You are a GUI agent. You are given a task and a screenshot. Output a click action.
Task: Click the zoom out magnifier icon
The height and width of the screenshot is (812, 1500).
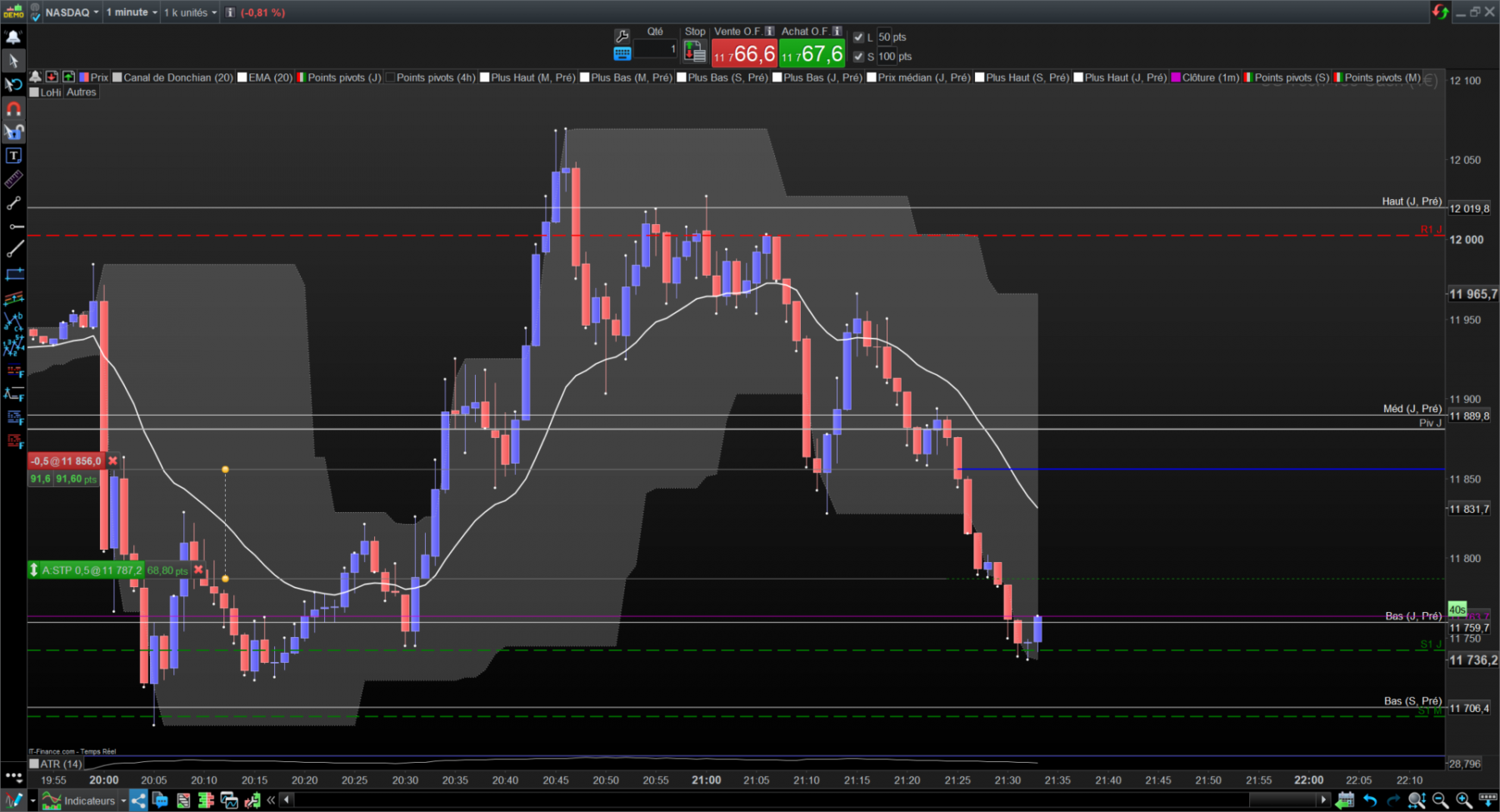1440,800
